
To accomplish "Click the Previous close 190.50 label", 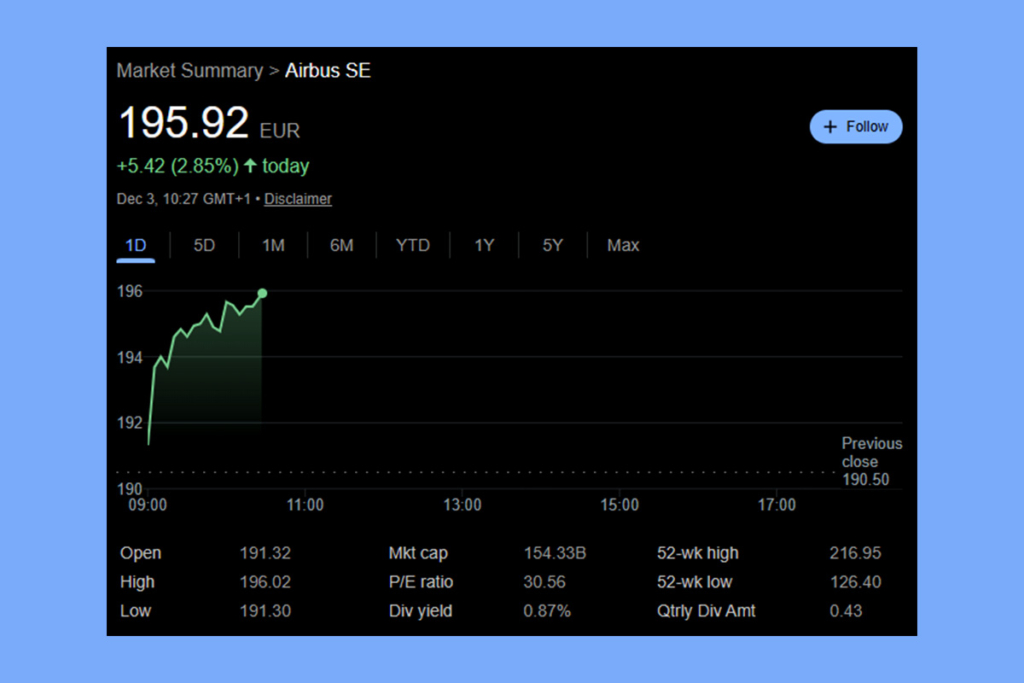I will [871, 461].
